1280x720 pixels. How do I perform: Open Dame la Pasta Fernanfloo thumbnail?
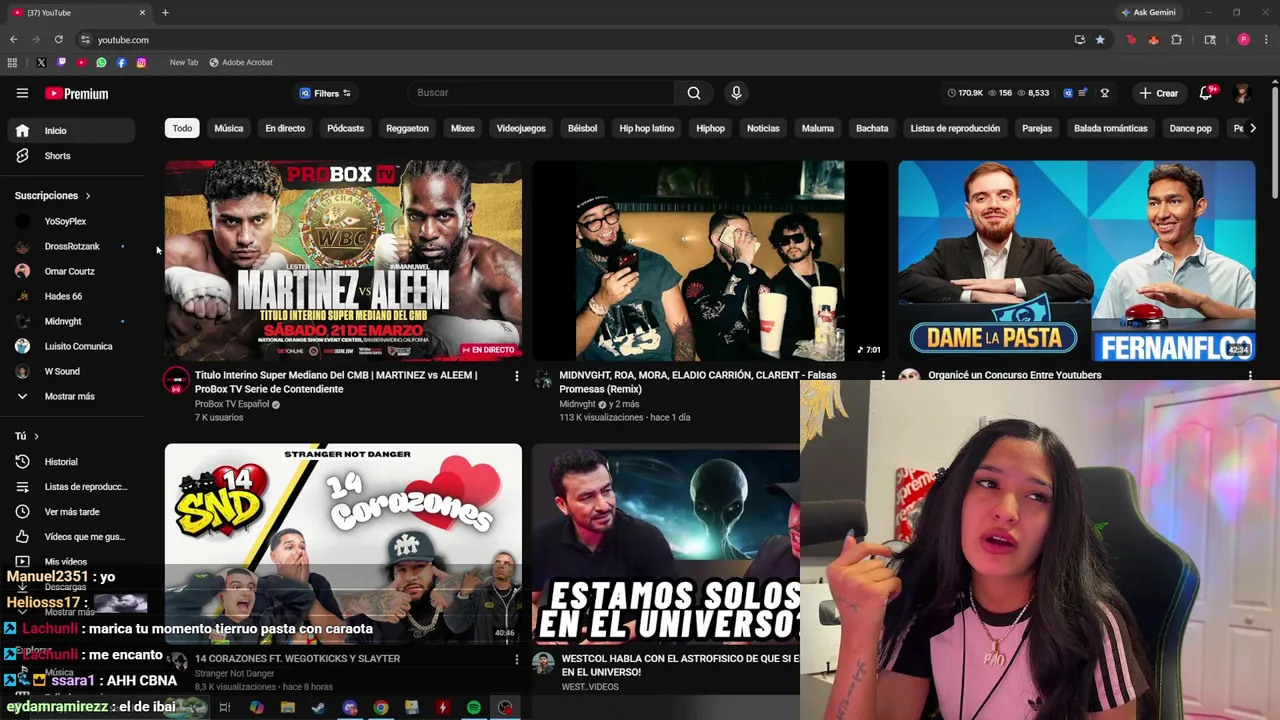click(x=1076, y=261)
